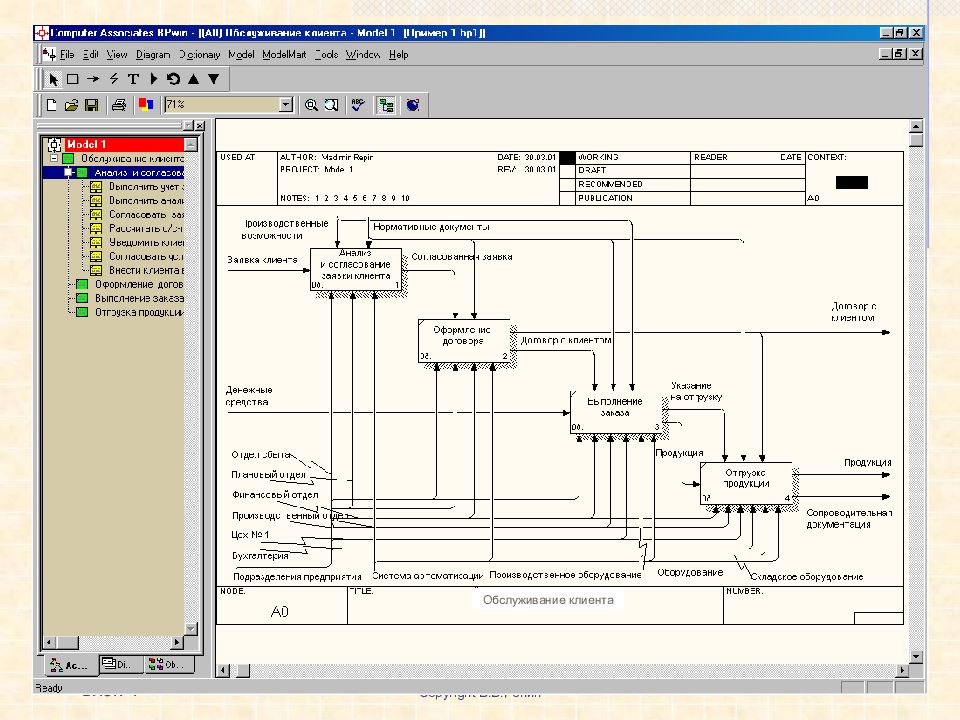Click diagram vertical scroll up arrow

[916, 126]
